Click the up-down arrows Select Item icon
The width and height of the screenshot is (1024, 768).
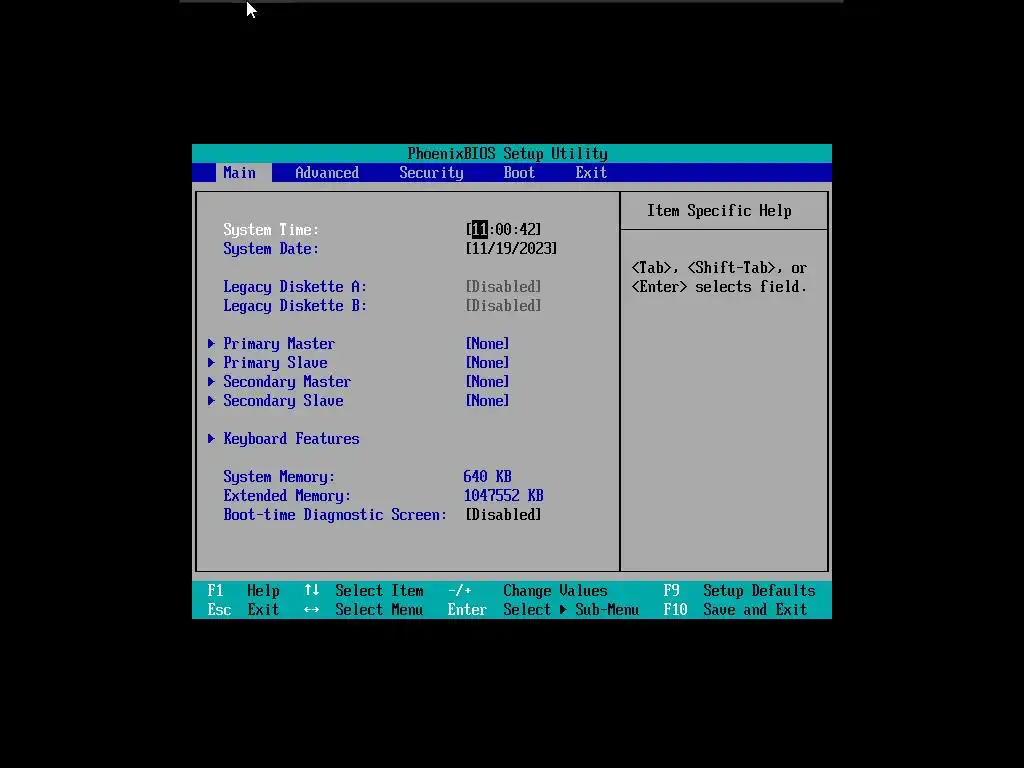[x=312, y=590]
